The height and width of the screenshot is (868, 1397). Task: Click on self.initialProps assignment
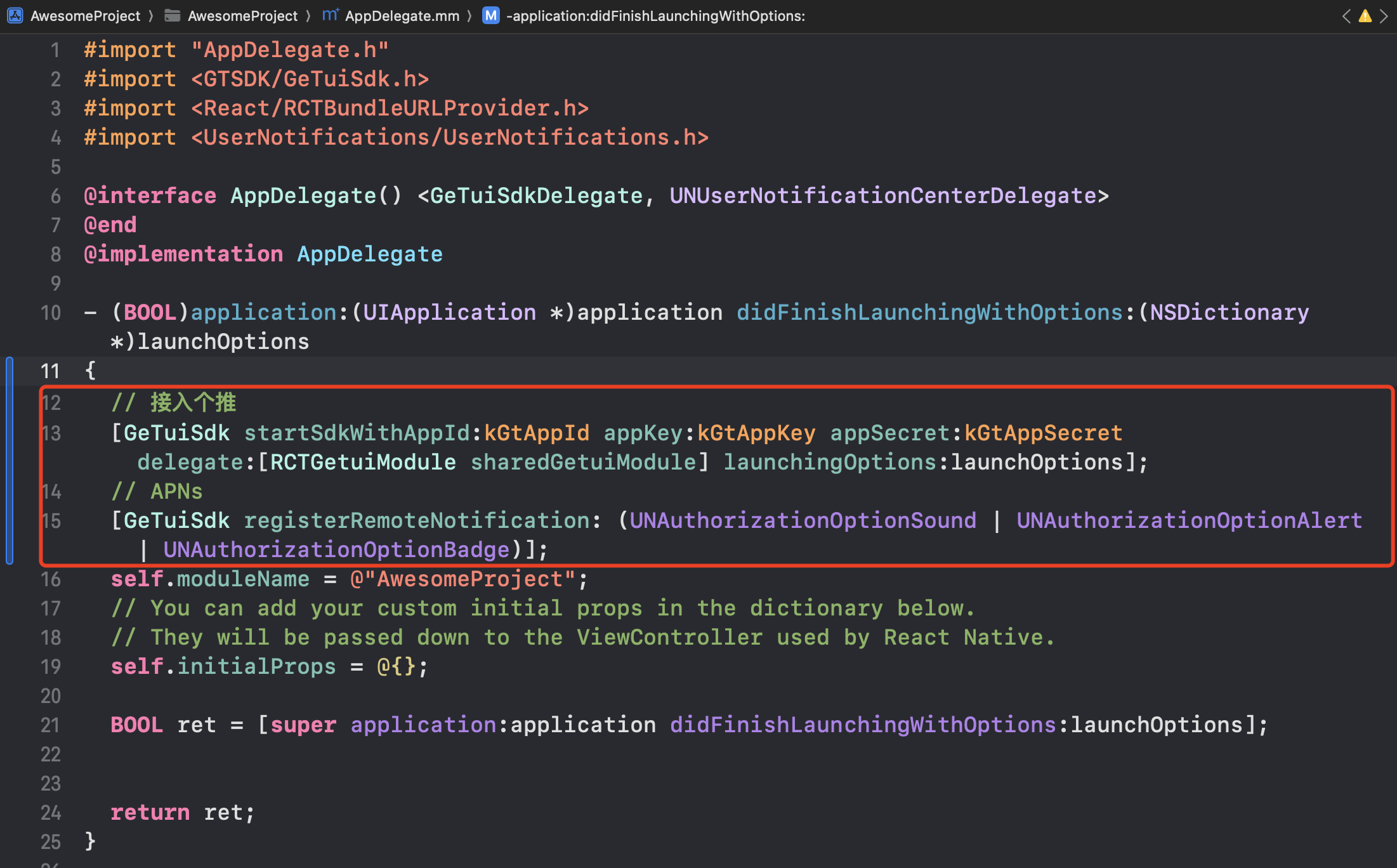[x=270, y=666]
